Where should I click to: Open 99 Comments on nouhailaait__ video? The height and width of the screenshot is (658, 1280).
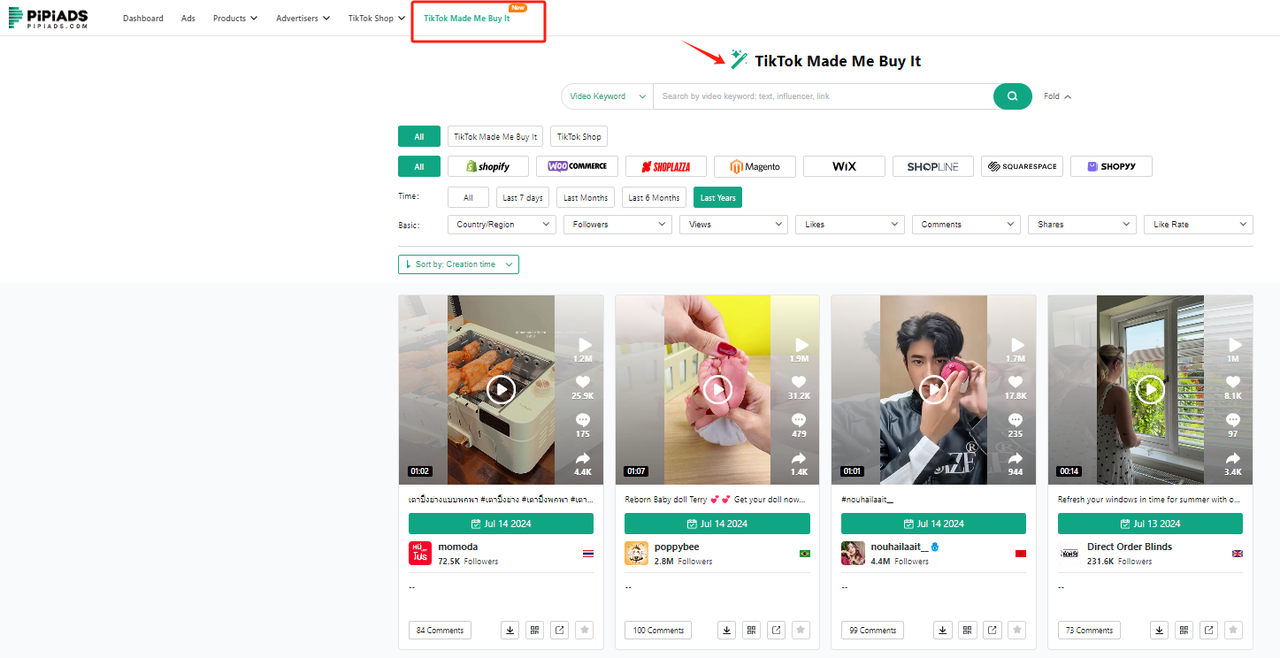tap(872, 630)
